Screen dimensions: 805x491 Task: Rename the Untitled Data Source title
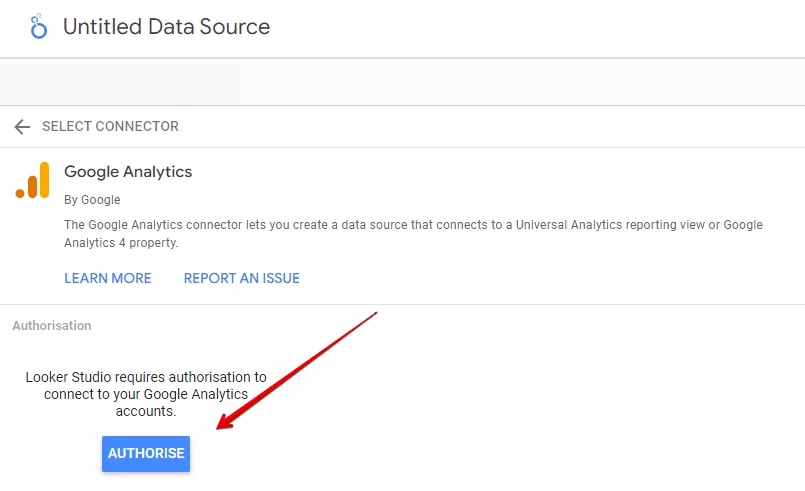pyautogui.click(x=166, y=27)
